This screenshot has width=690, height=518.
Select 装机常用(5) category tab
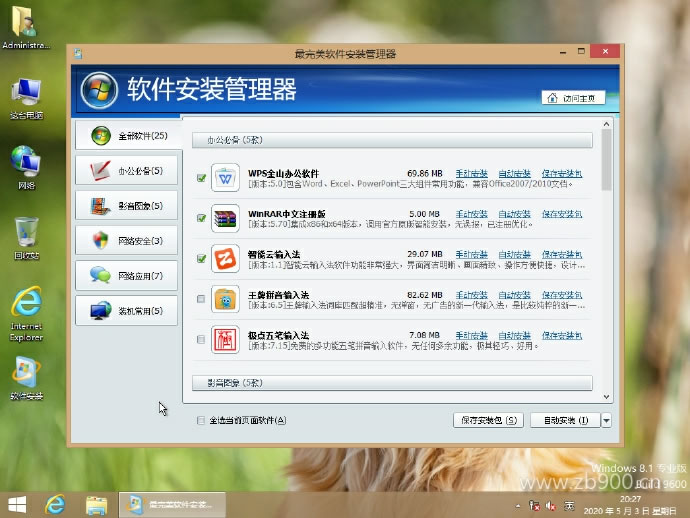click(126, 311)
